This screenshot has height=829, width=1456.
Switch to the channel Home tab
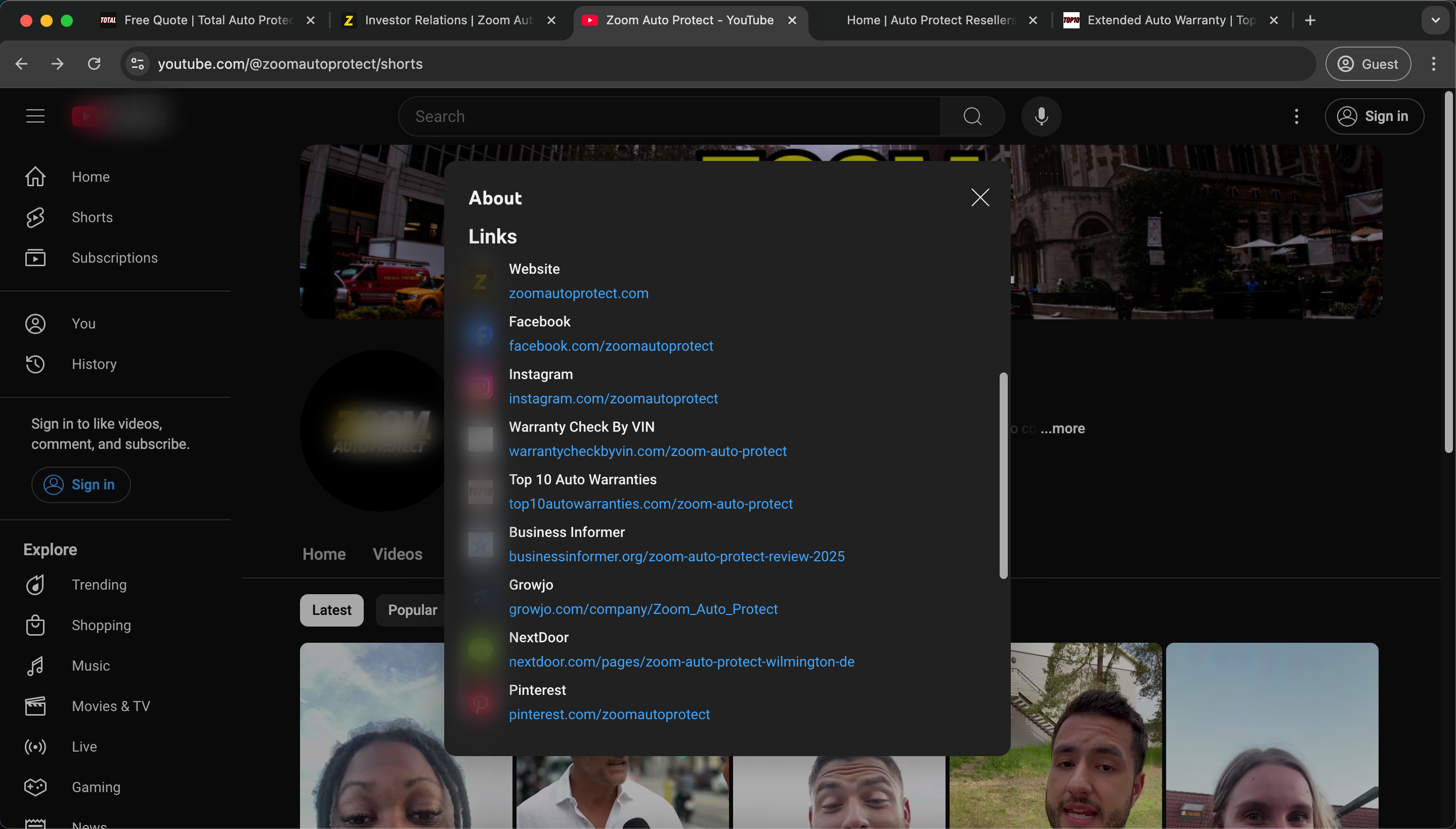pos(324,554)
